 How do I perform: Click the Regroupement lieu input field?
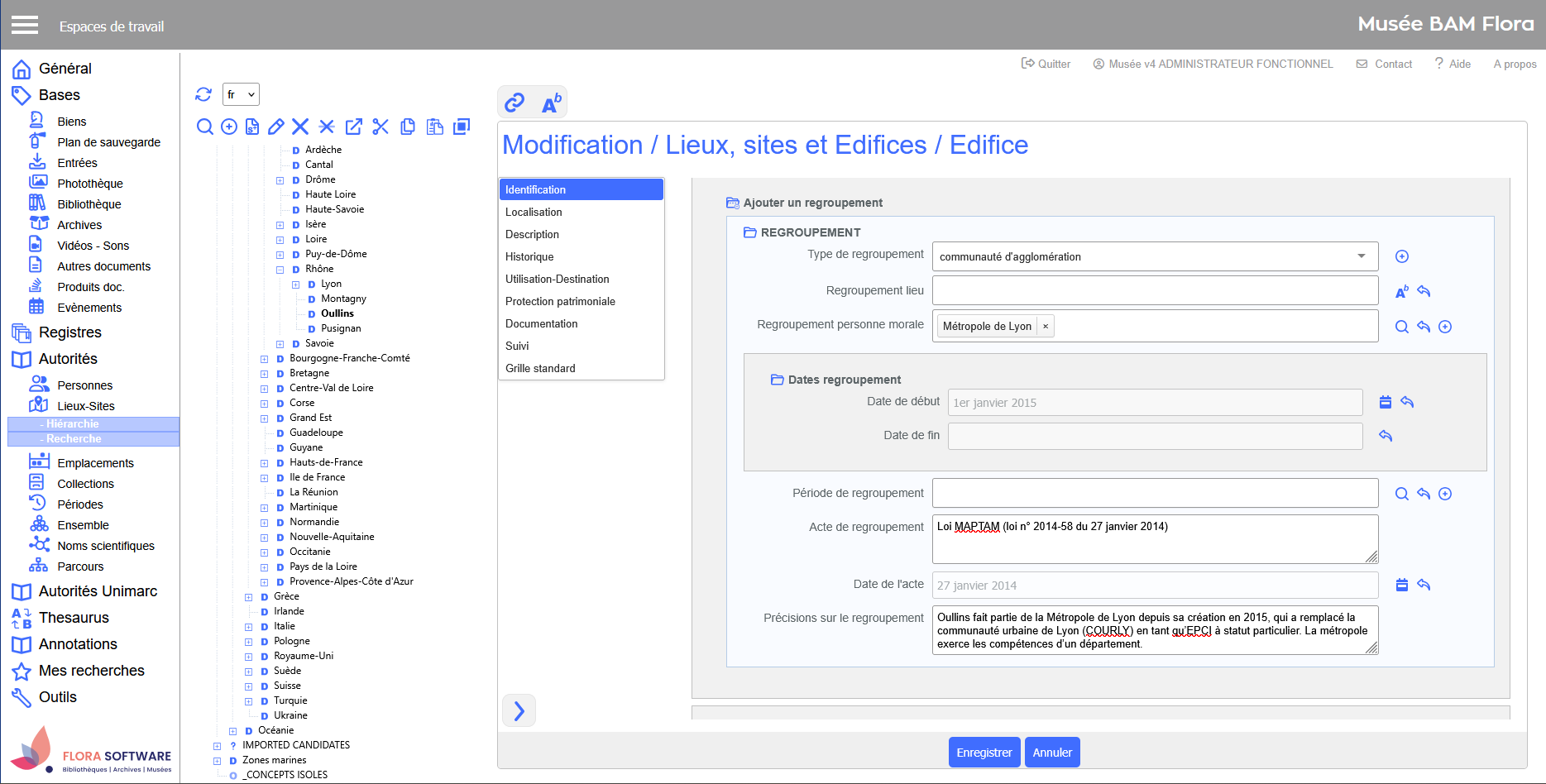[1155, 291]
